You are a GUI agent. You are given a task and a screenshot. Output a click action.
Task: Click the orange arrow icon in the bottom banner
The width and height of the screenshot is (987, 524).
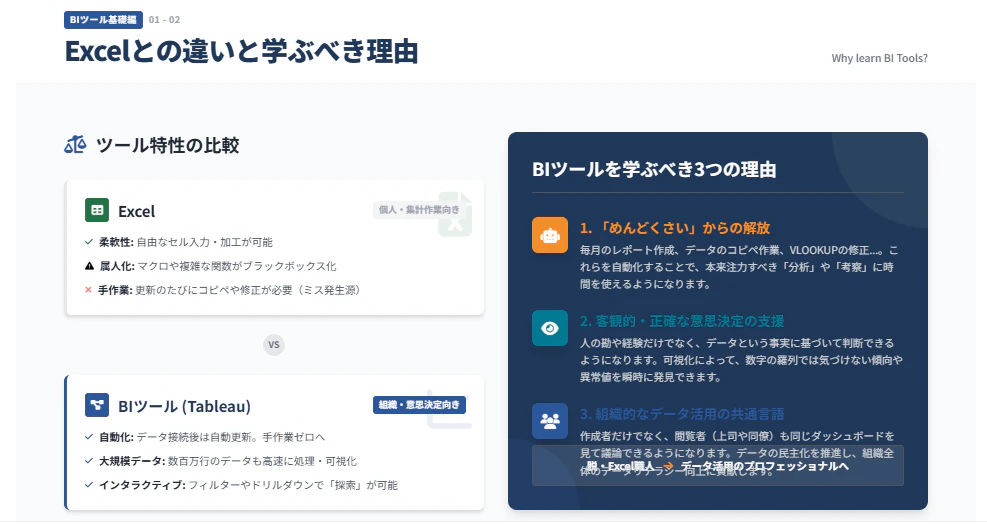[668, 466]
